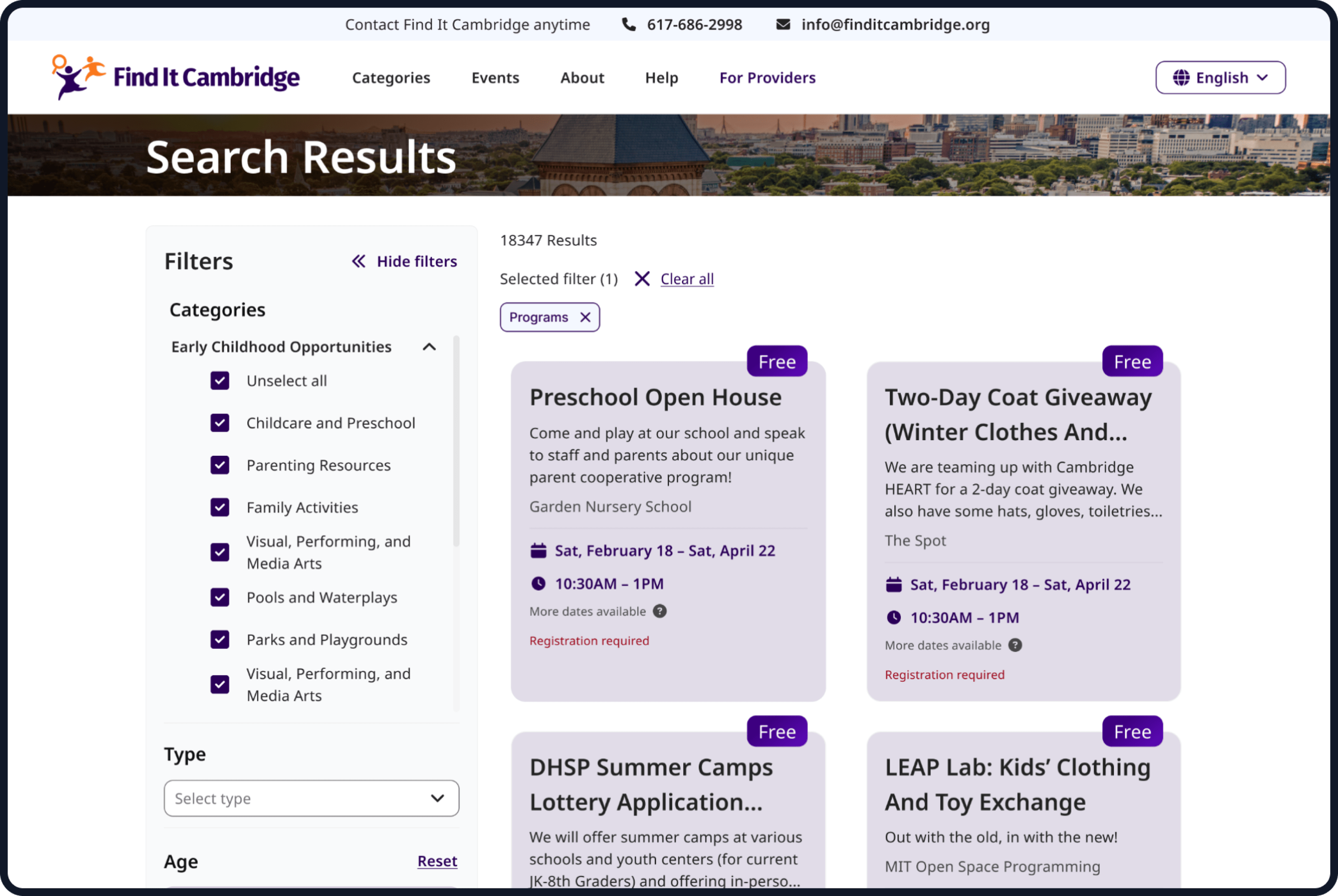Open Preschool Open House event title
The height and width of the screenshot is (896, 1338).
[655, 397]
